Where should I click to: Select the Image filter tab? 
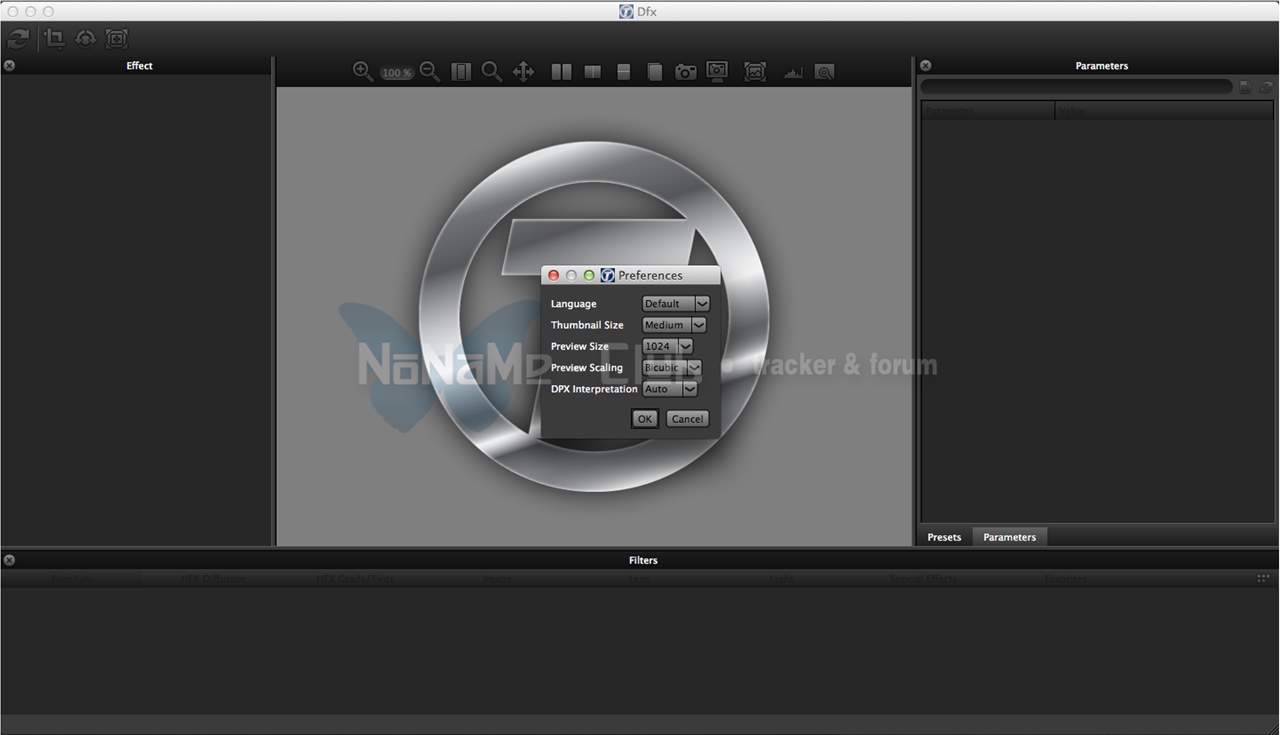coord(497,579)
